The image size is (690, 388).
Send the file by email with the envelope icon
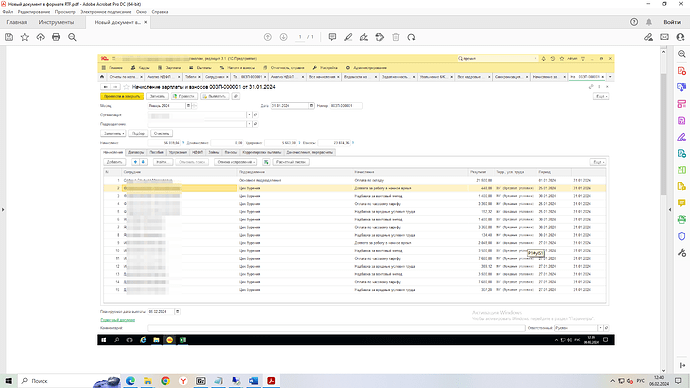(664, 37)
